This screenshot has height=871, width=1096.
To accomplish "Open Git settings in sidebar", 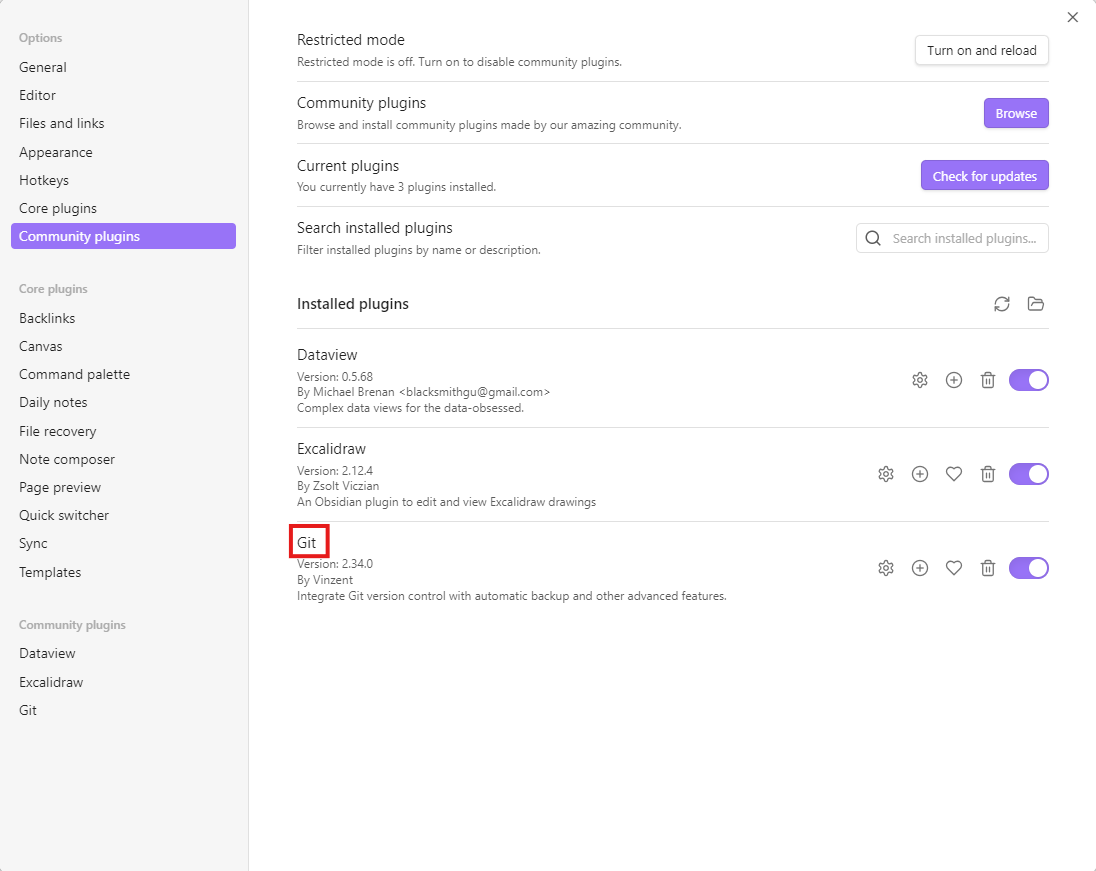I will (x=28, y=710).
